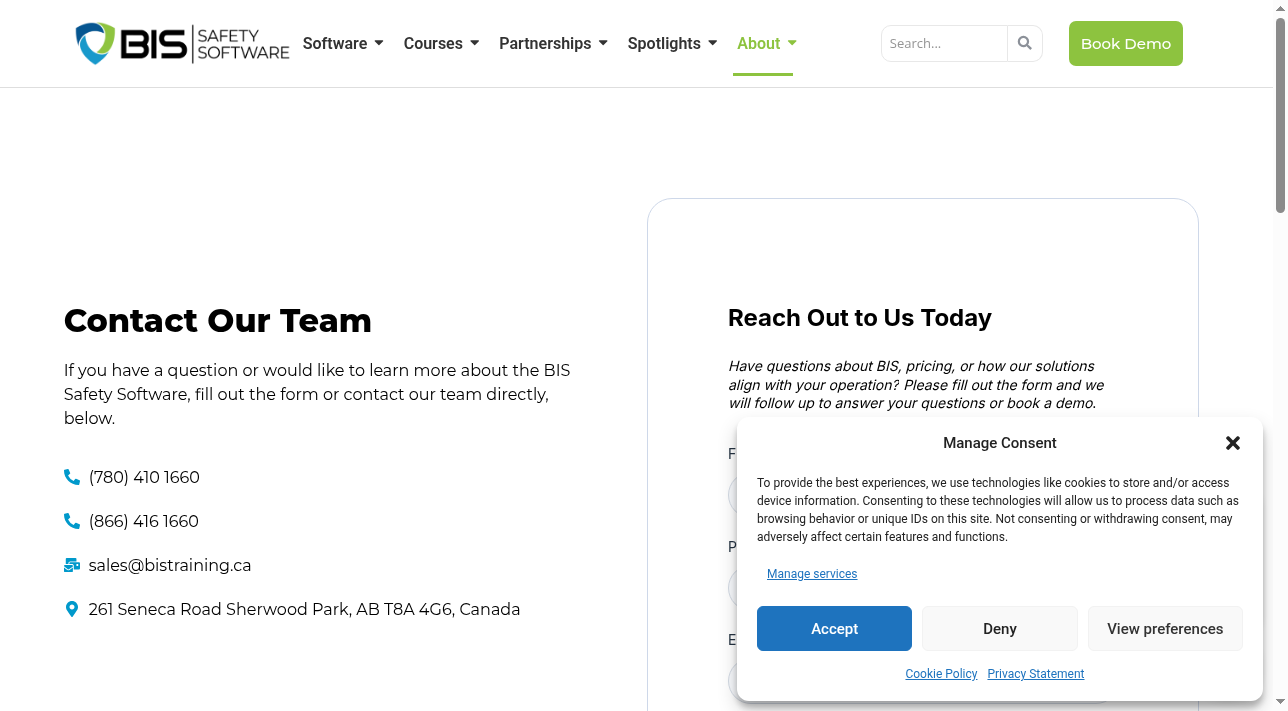Click the phone number (780) 410 1660
1288x711 pixels.
(x=144, y=478)
